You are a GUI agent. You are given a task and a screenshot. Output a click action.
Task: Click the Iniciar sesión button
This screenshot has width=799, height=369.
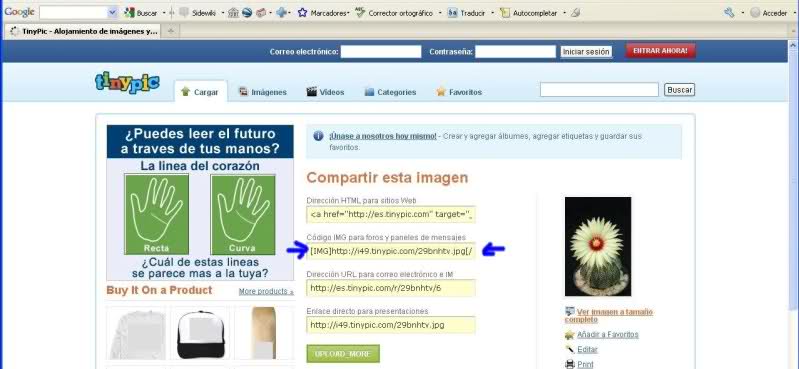[x=586, y=52]
